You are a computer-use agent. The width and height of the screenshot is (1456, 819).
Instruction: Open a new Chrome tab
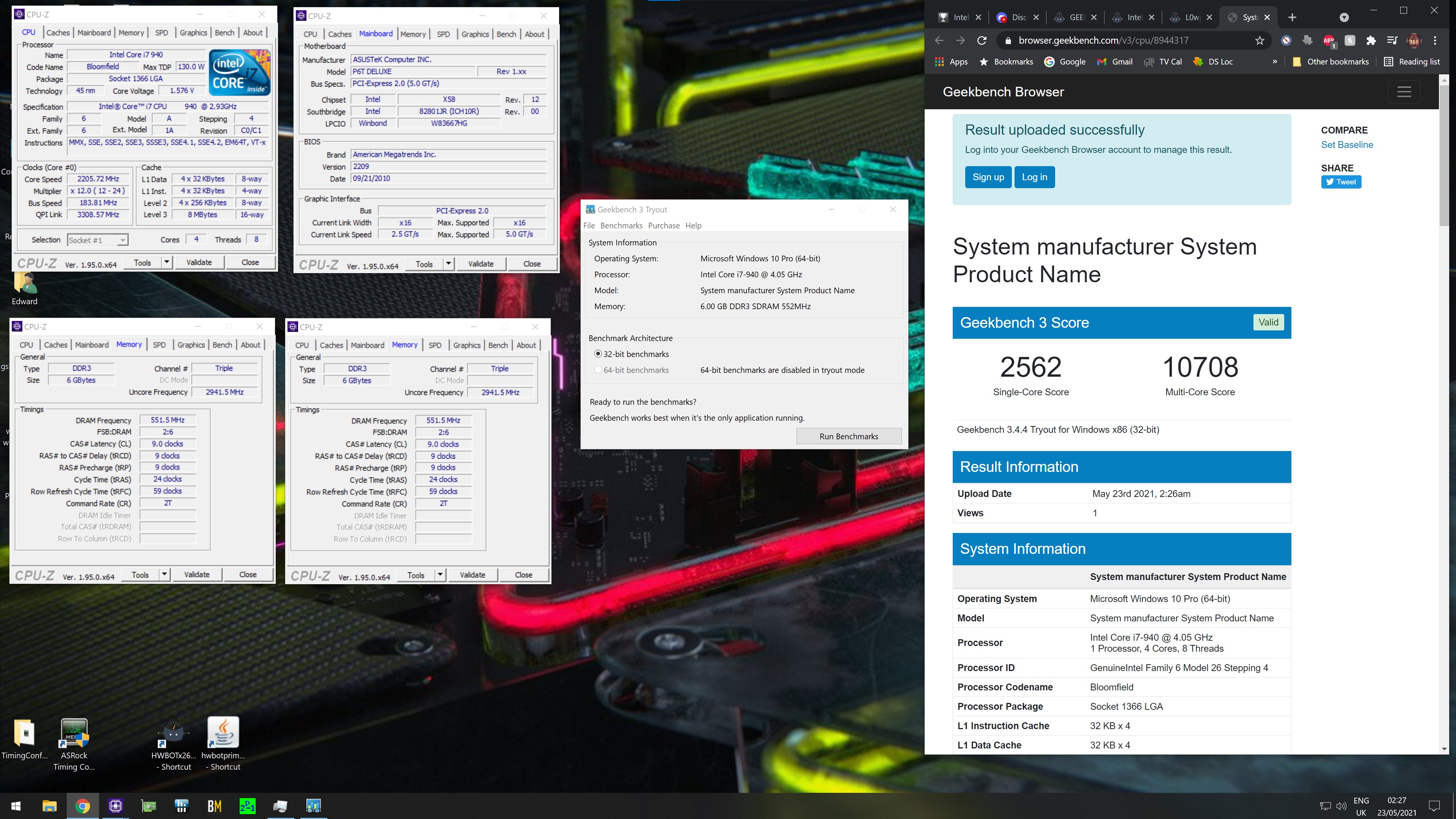click(x=1292, y=17)
